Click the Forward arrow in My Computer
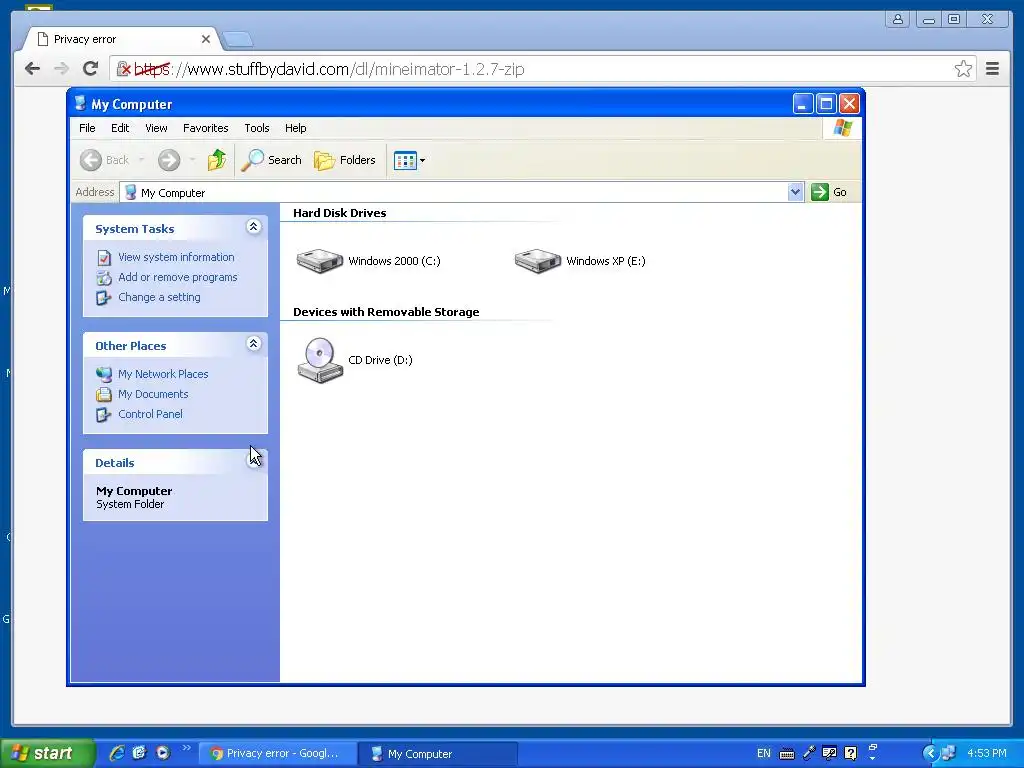The image size is (1024, 768). pyautogui.click(x=169, y=160)
